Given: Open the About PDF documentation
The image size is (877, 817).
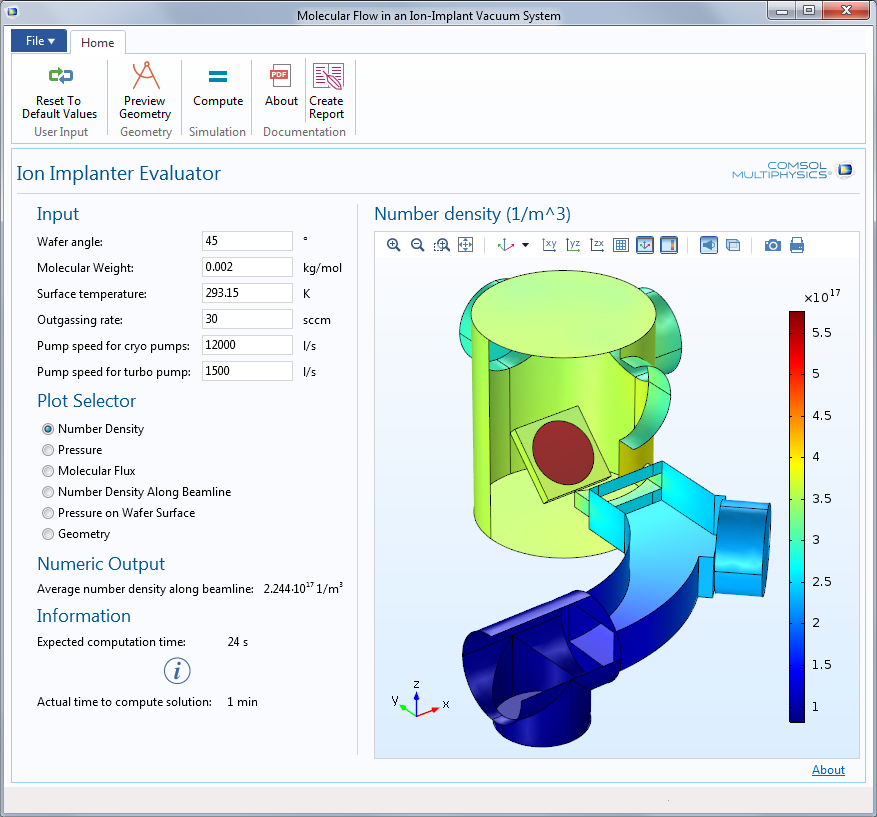Looking at the screenshot, I should (x=281, y=86).
